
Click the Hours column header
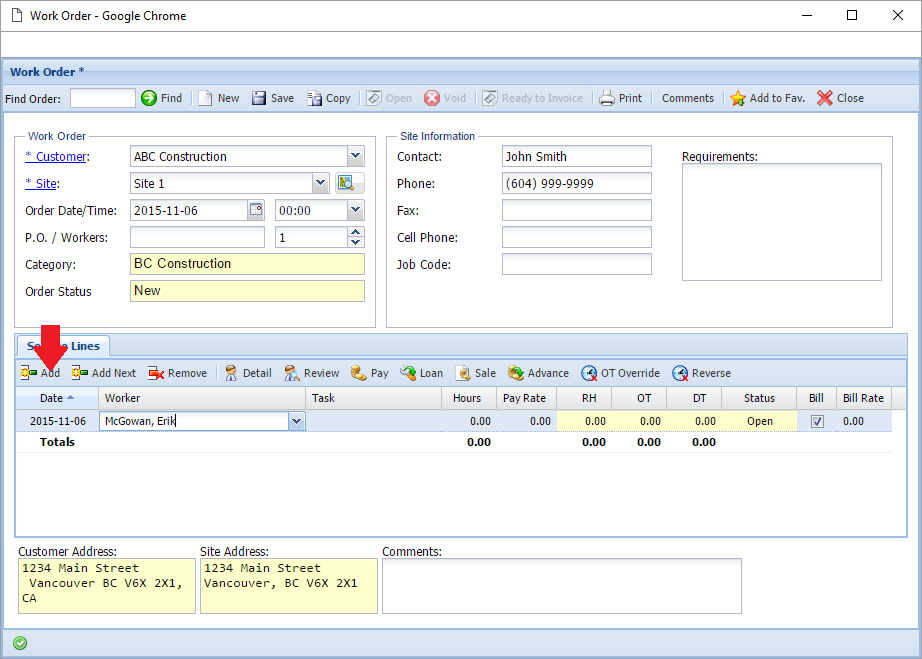(x=469, y=398)
